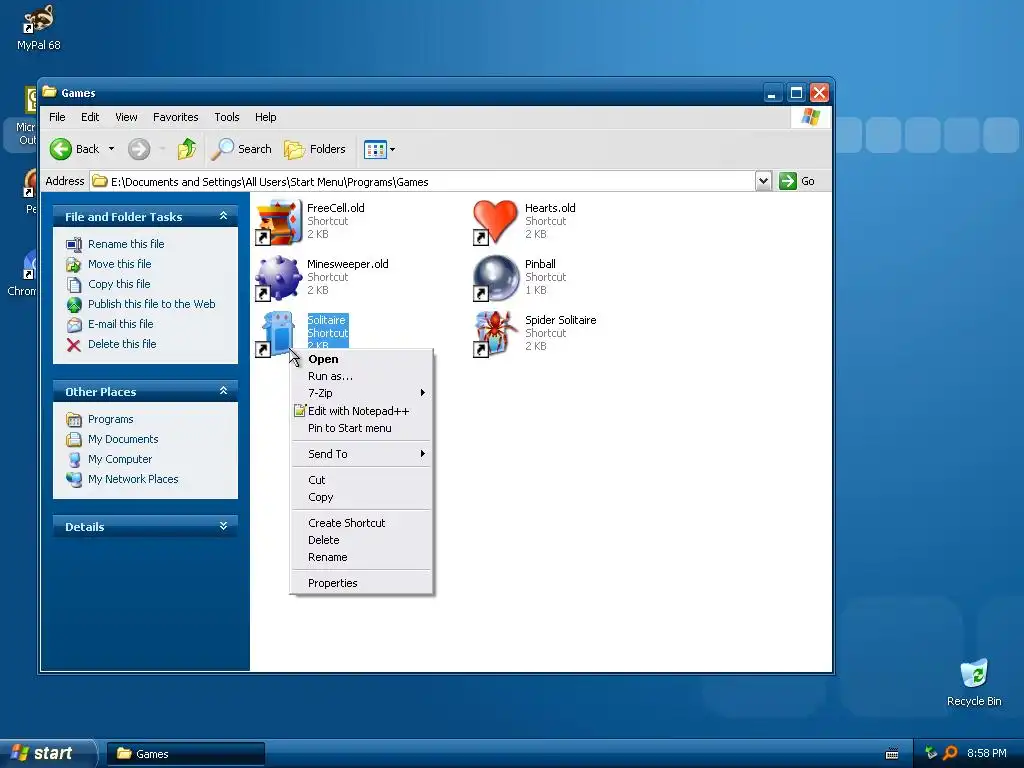Click the red X delete icon
This screenshot has width=1024, height=768.
point(74,345)
